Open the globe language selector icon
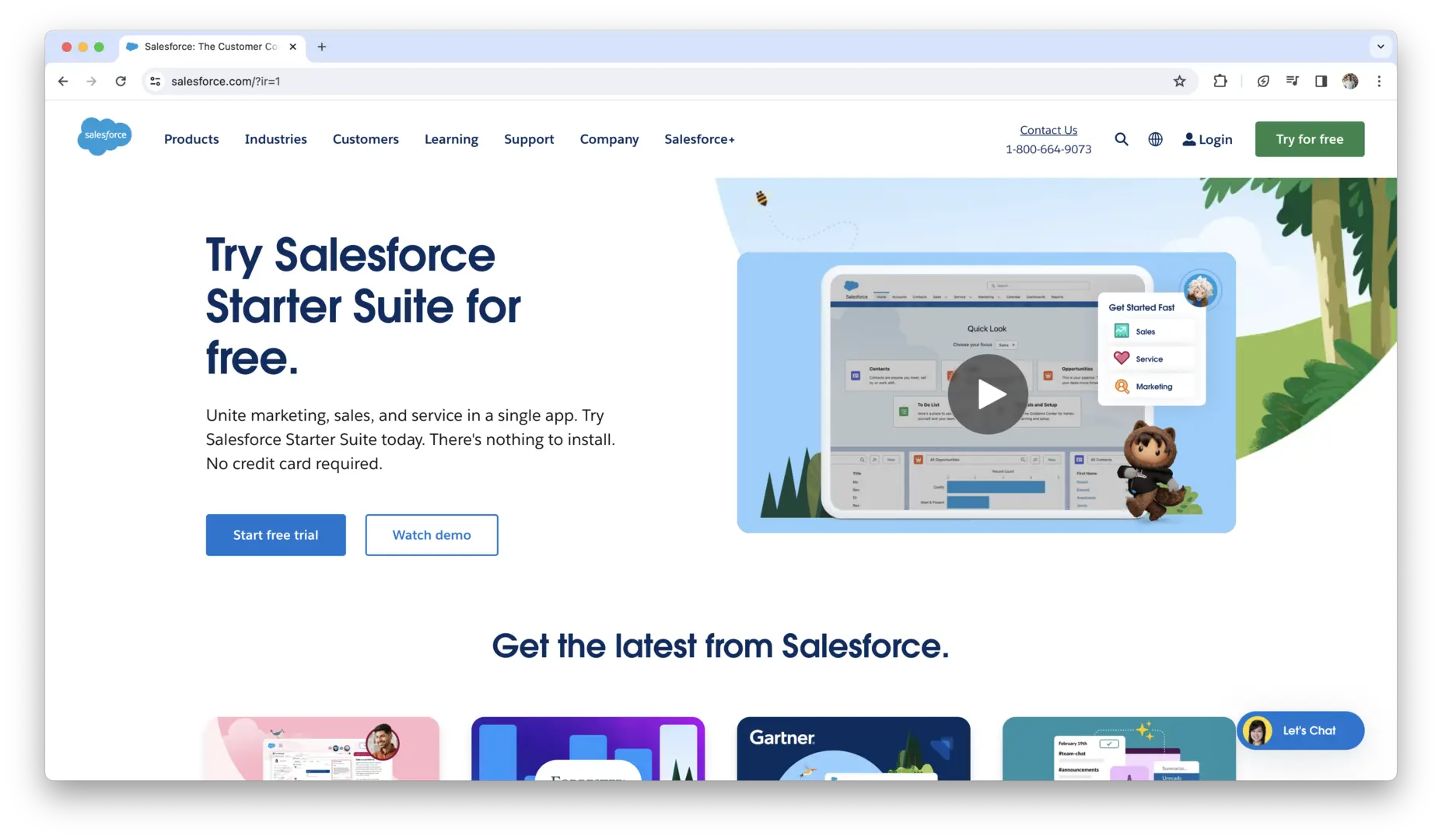1442x840 pixels. 1155,138
